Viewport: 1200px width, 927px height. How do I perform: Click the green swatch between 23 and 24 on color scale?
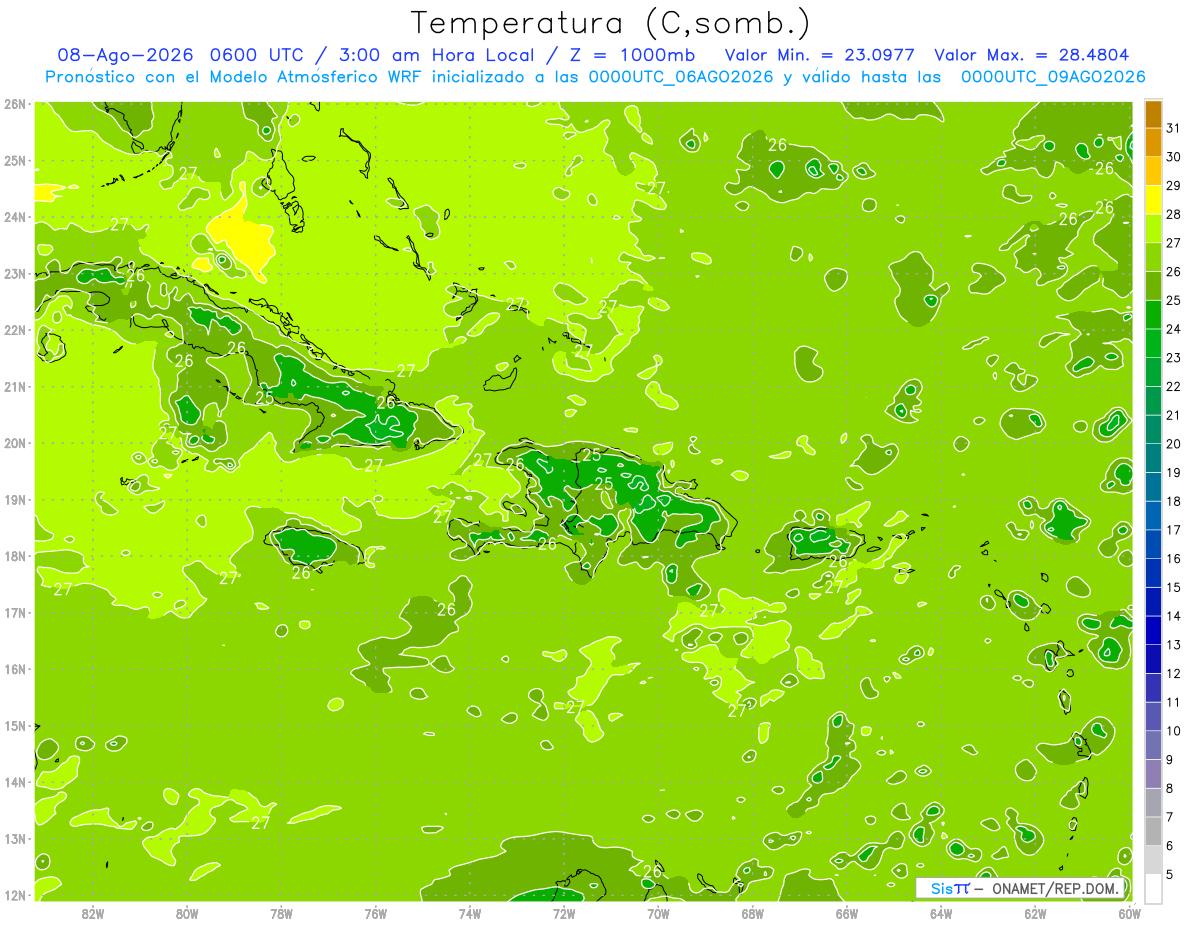pyautogui.click(x=1153, y=344)
